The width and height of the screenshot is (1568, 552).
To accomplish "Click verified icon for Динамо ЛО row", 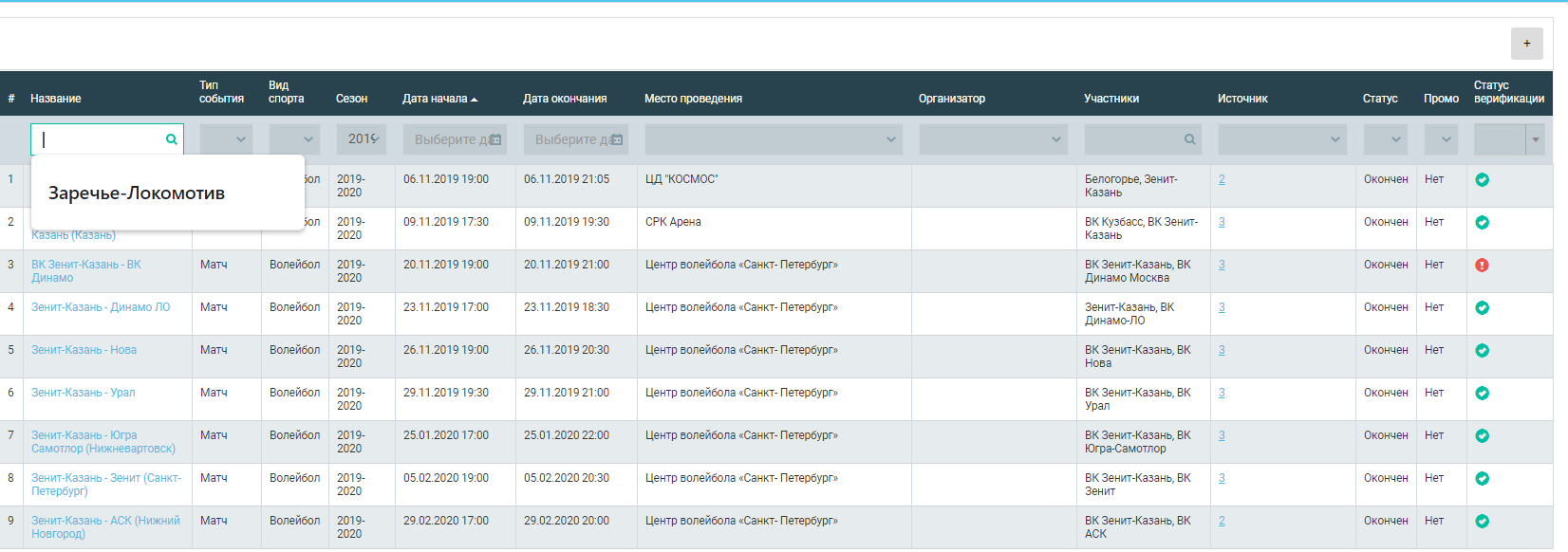I will [x=1482, y=307].
